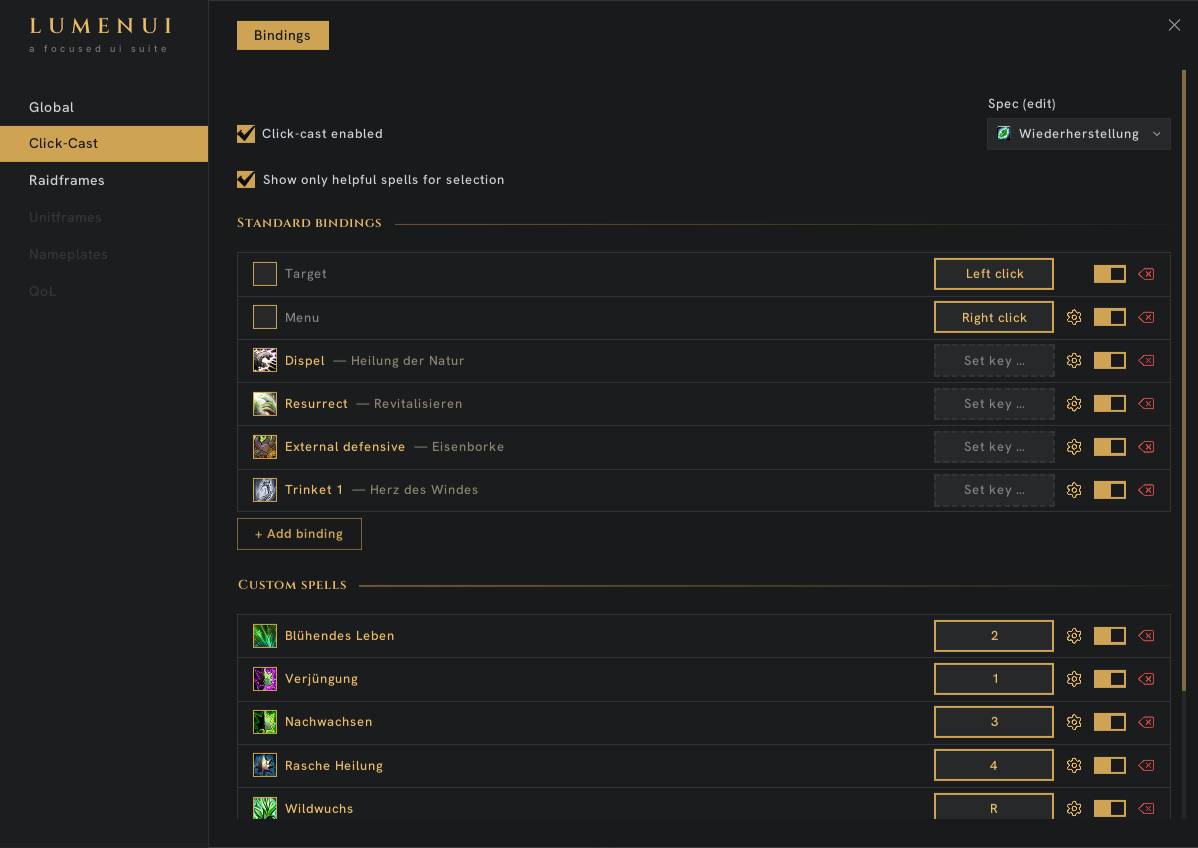Click the empty icon box for Target
The width and height of the screenshot is (1198, 848).
tap(265, 273)
